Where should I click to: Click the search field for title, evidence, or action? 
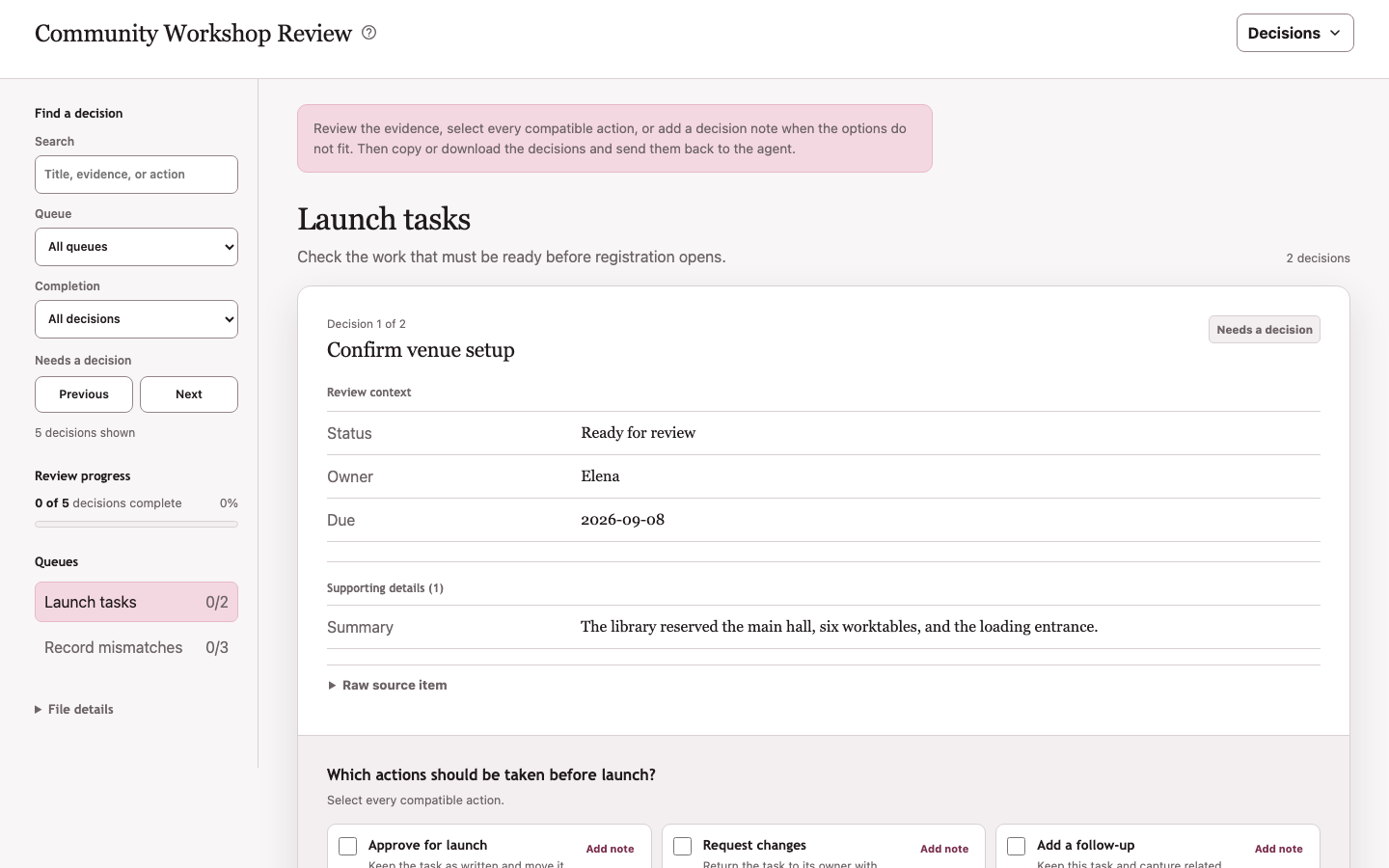point(136,175)
